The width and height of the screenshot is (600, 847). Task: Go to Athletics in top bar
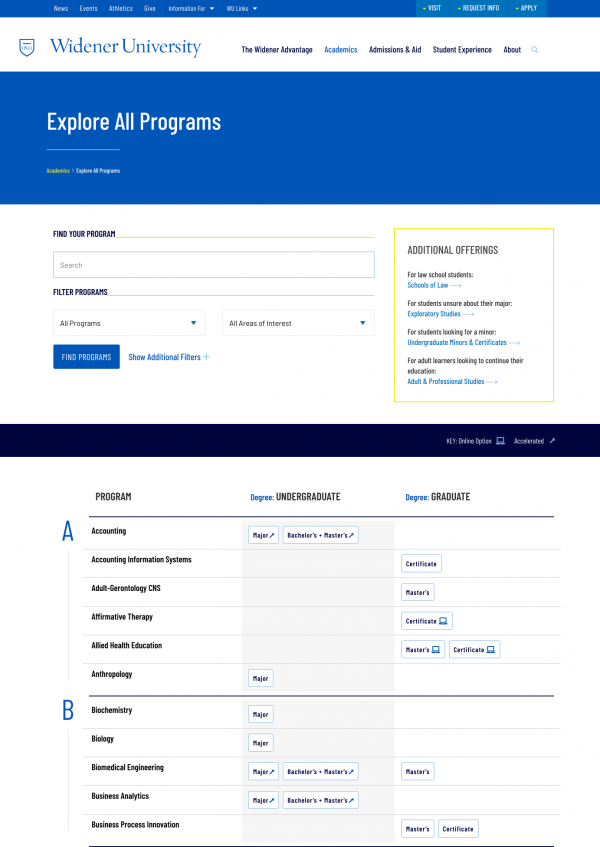pyautogui.click(x=120, y=9)
